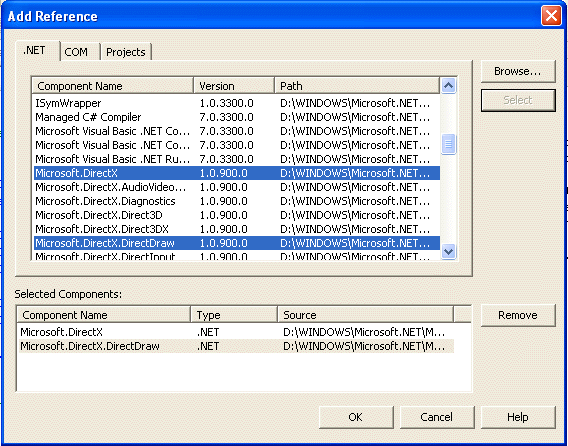Image resolution: width=568 pixels, height=446 pixels.
Task: Select the Managed C# Compiler row
Action: (237, 117)
